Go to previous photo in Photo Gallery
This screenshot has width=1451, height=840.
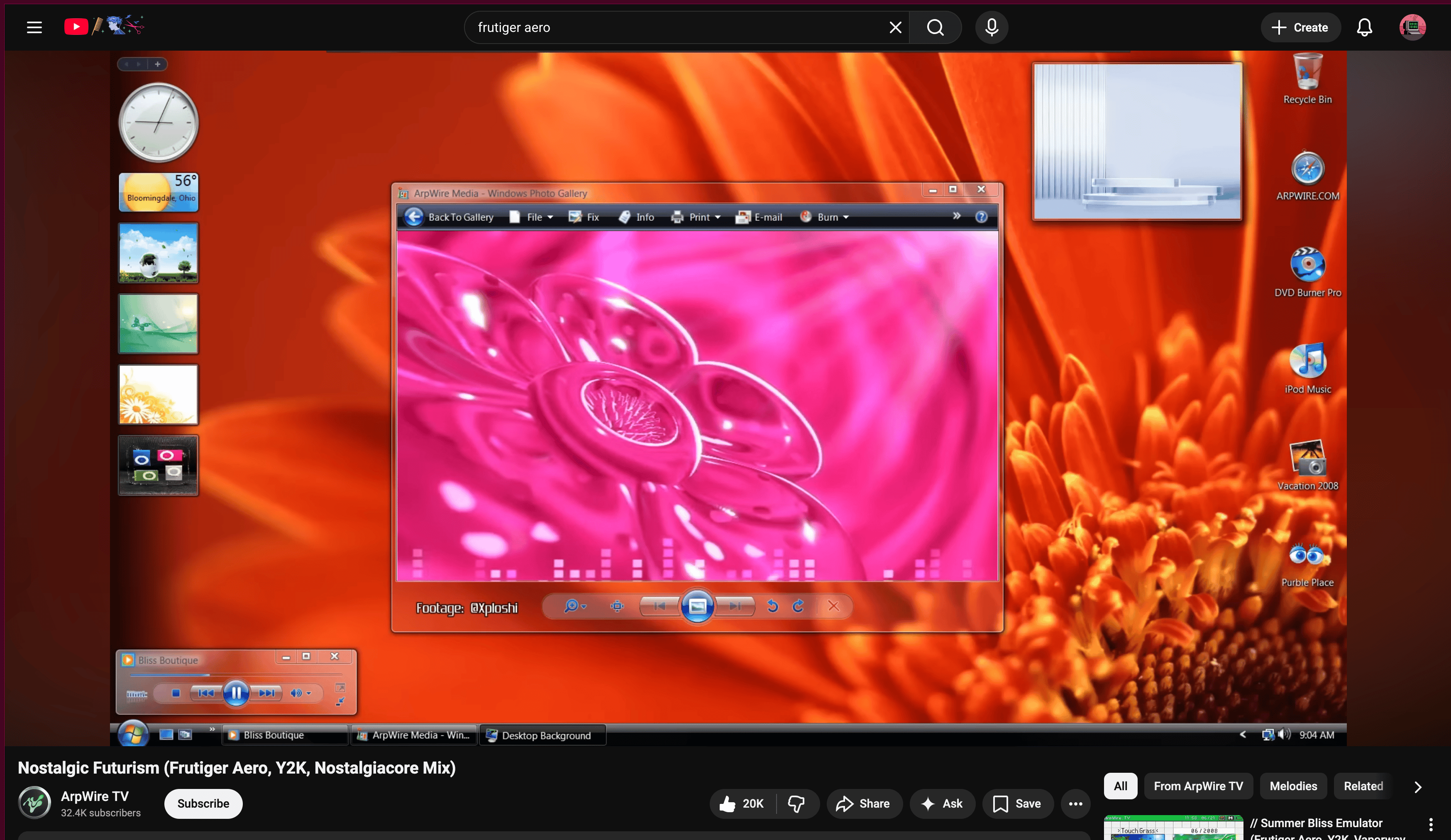pyautogui.click(x=660, y=606)
